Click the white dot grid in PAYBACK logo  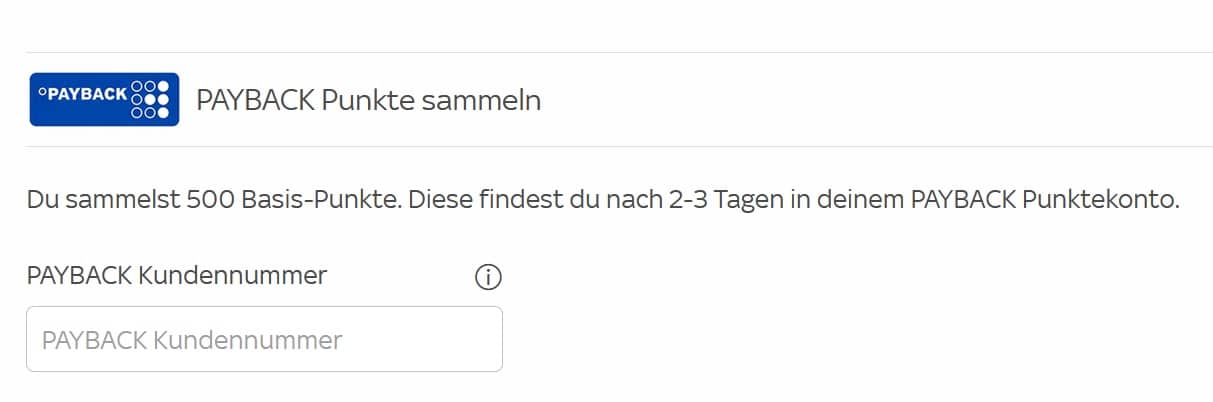pos(150,99)
